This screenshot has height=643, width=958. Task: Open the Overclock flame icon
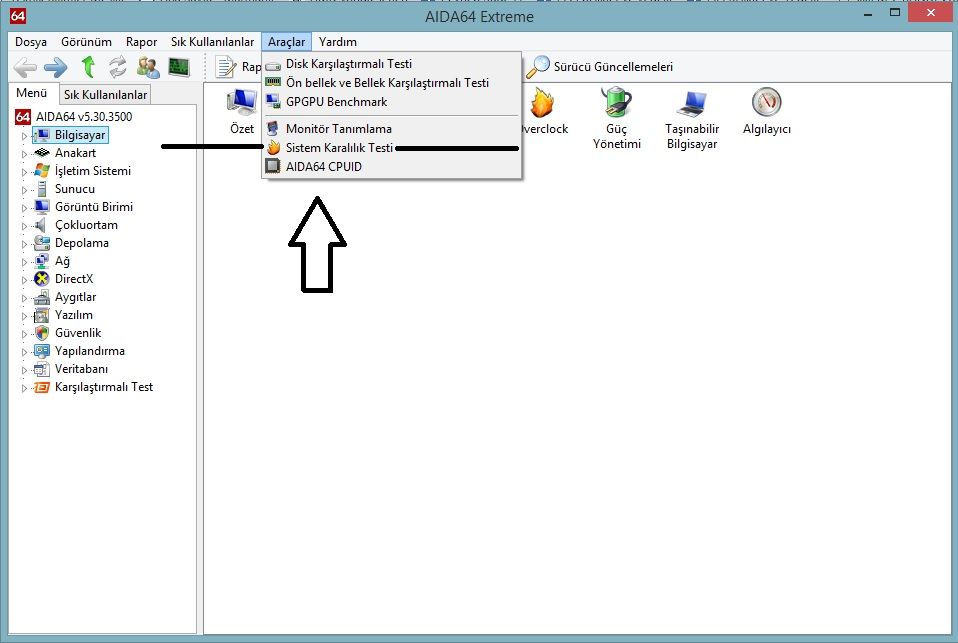click(x=541, y=103)
